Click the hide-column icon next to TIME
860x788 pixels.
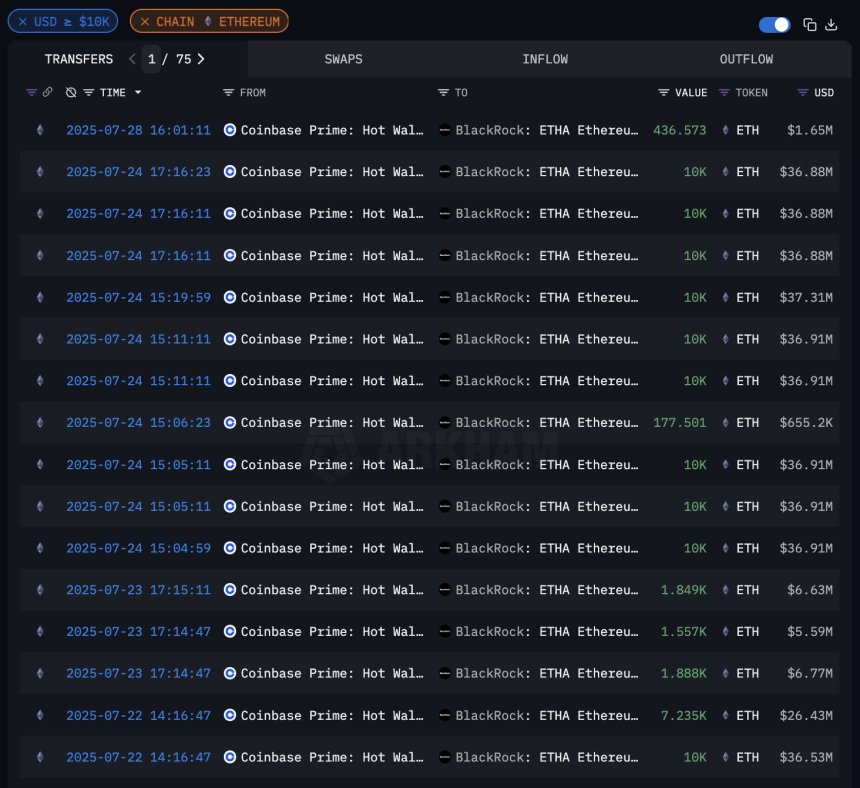click(70, 92)
